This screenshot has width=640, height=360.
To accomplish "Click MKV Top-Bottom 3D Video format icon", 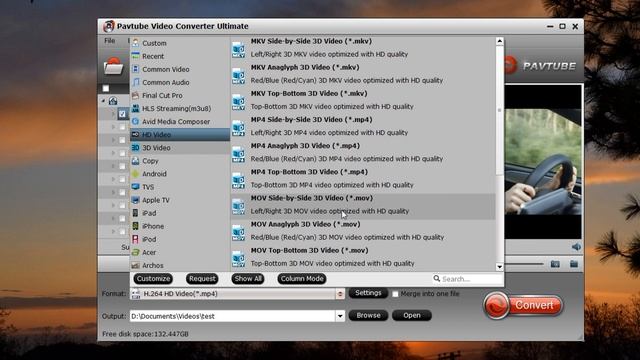I will point(238,102).
